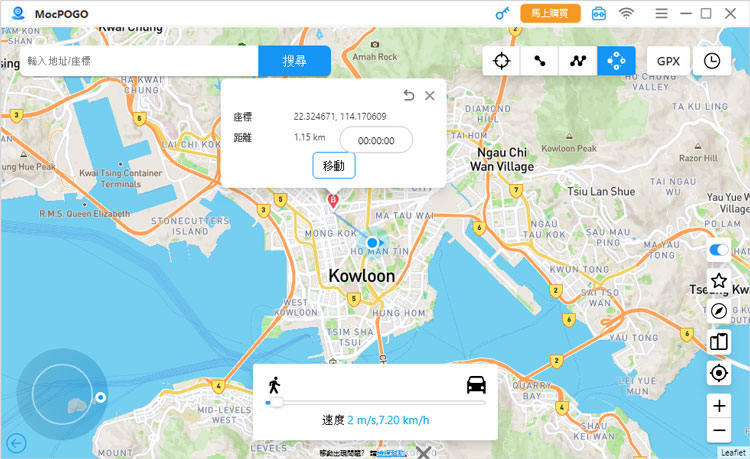Click the compass icon on right sidebar
This screenshot has width=750, height=459.
coord(718,311)
